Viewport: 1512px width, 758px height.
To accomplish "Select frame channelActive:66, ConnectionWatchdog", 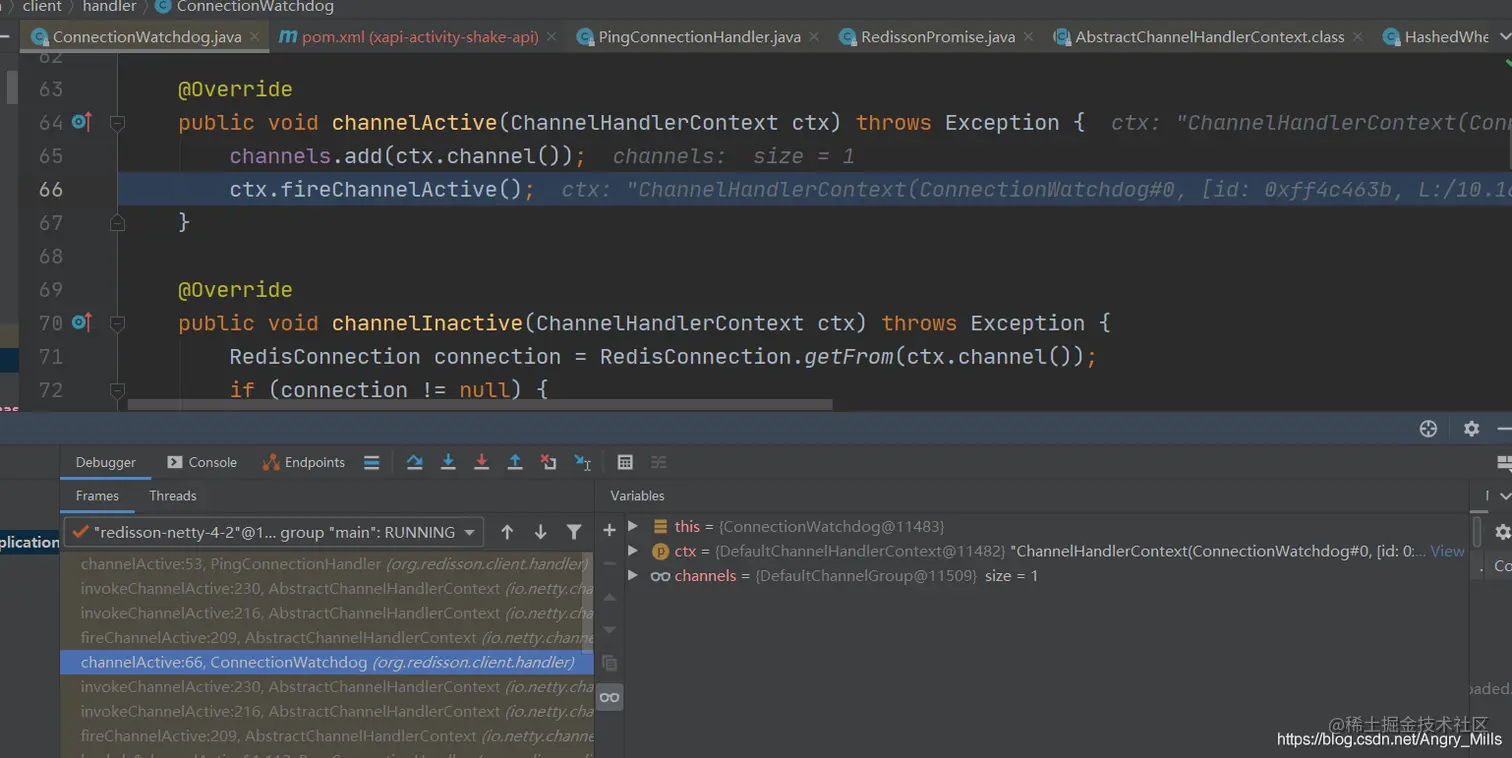I will [327, 662].
